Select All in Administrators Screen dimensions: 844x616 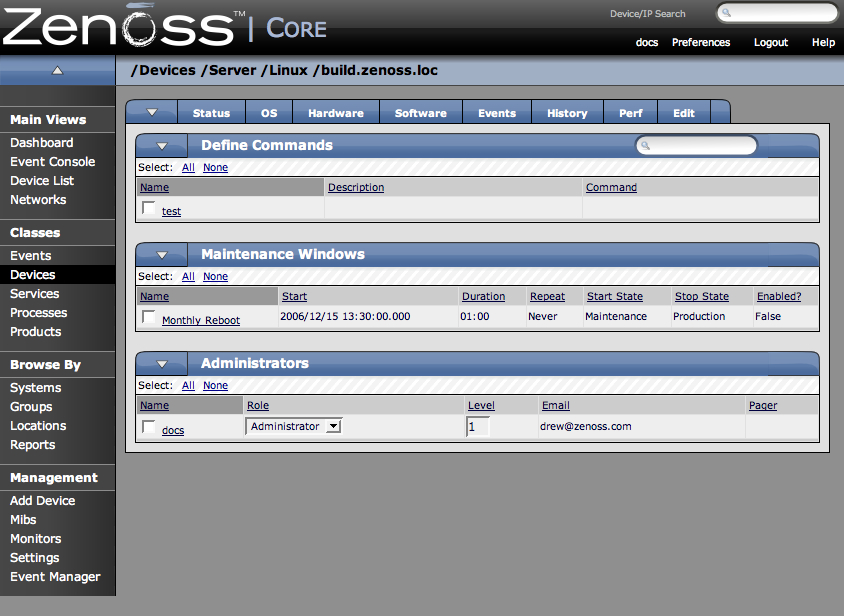pos(188,386)
